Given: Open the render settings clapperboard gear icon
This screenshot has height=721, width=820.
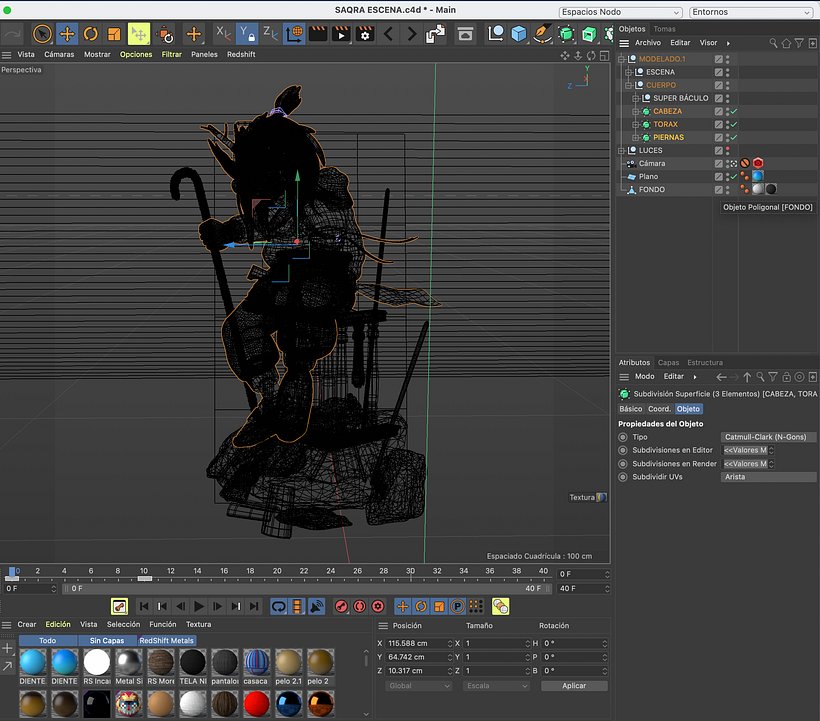Looking at the screenshot, I should pyautogui.click(x=365, y=35).
